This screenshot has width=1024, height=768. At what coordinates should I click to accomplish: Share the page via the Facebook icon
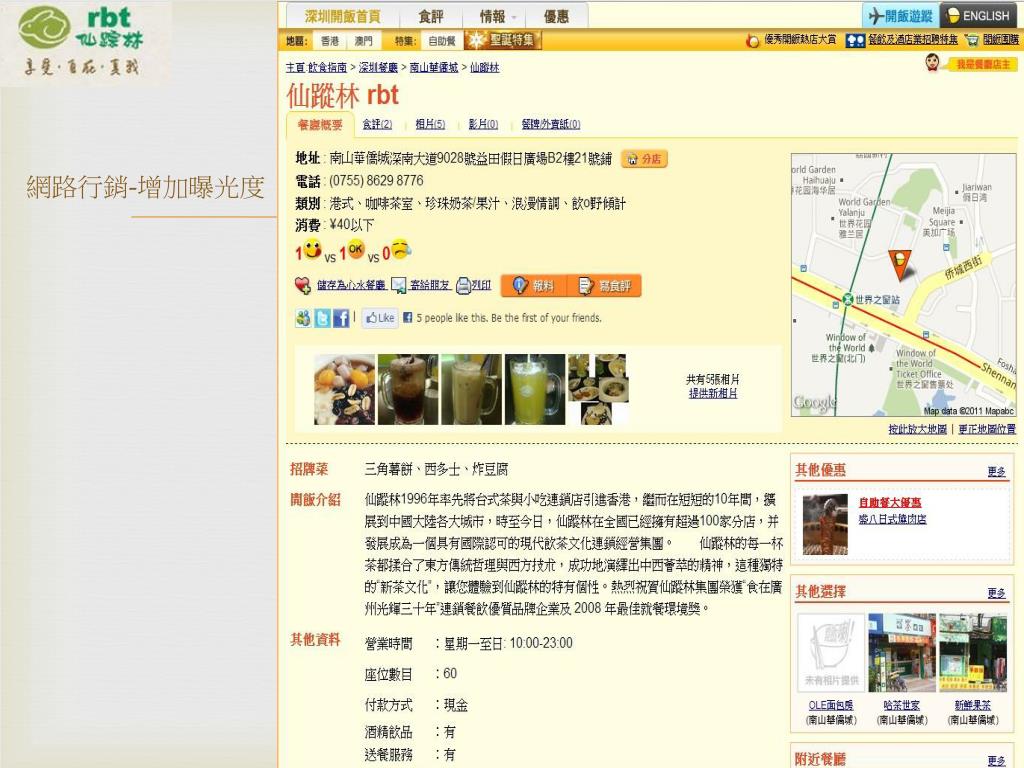[341, 318]
